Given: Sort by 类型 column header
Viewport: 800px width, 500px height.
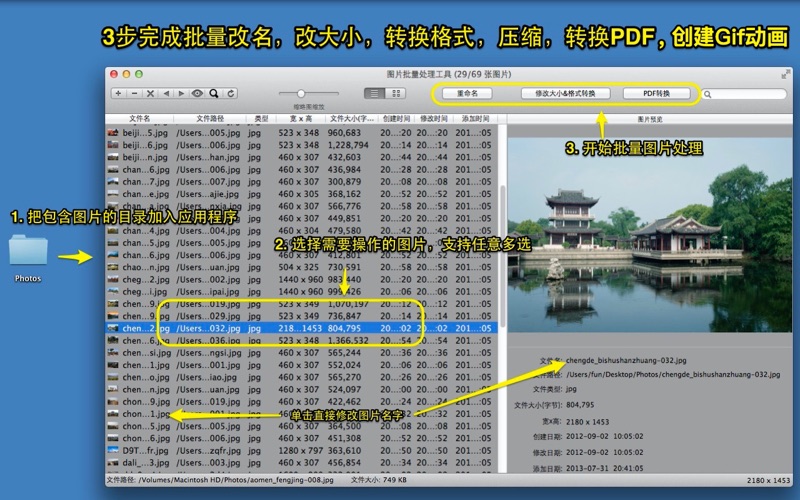Looking at the screenshot, I should [260, 118].
